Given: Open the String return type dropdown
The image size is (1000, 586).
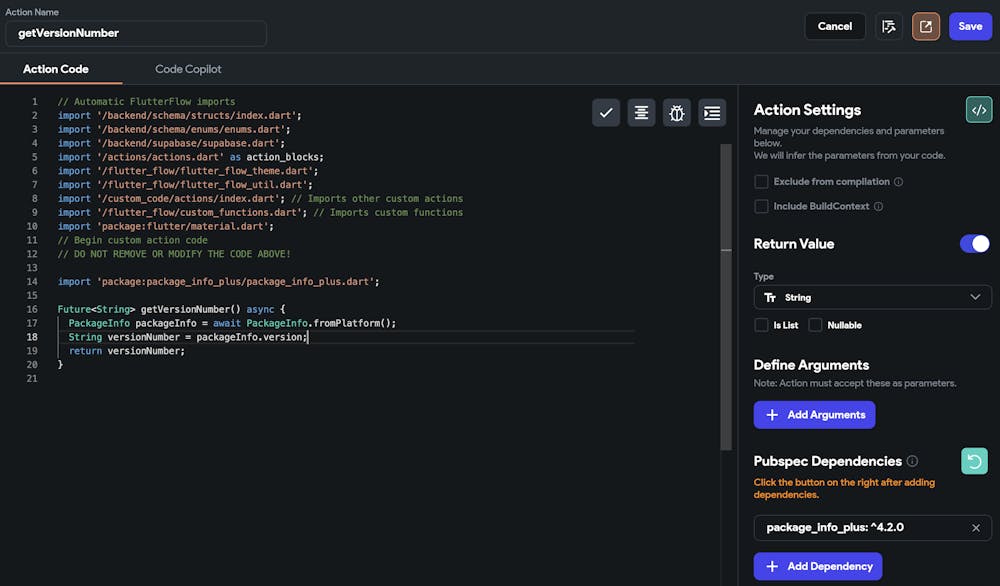Looking at the screenshot, I should pyautogui.click(x=872, y=297).
